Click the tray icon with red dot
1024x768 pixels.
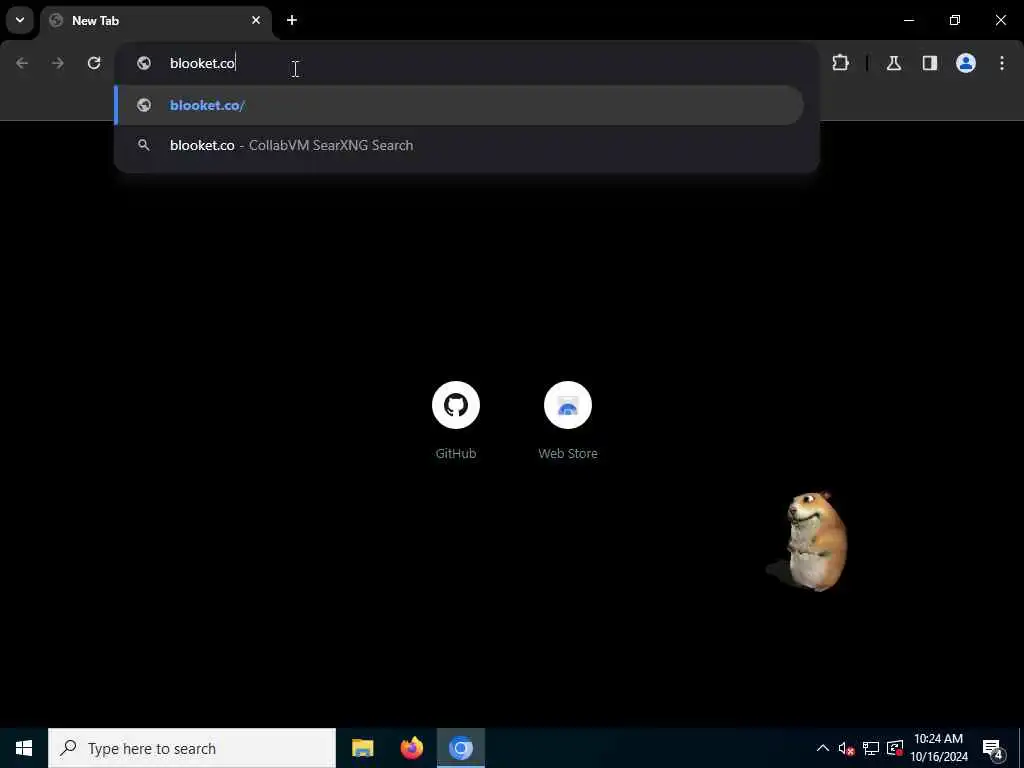[x=895, y=748]
